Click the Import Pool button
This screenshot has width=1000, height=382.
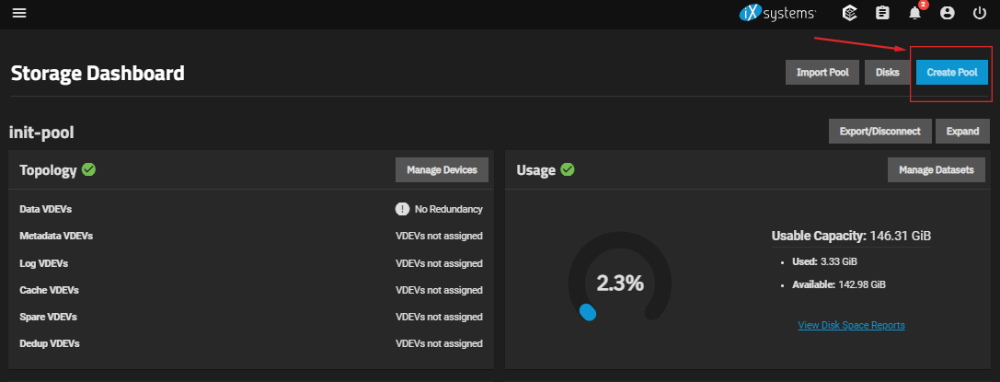coord(823,72)
